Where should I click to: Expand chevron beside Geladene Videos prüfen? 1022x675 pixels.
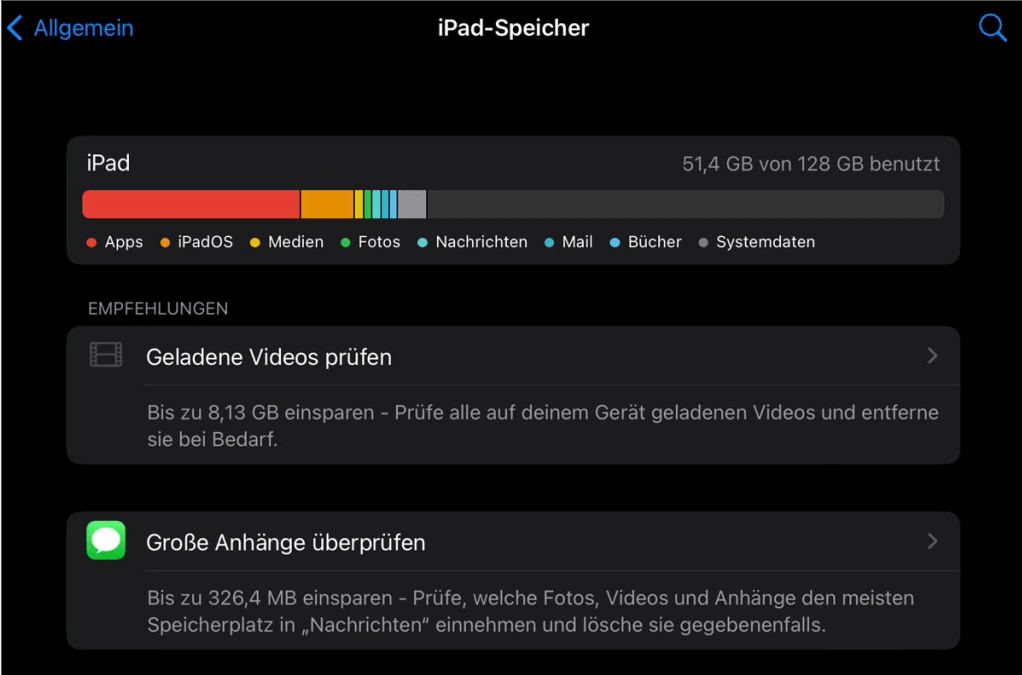click(x=932, y=356)
